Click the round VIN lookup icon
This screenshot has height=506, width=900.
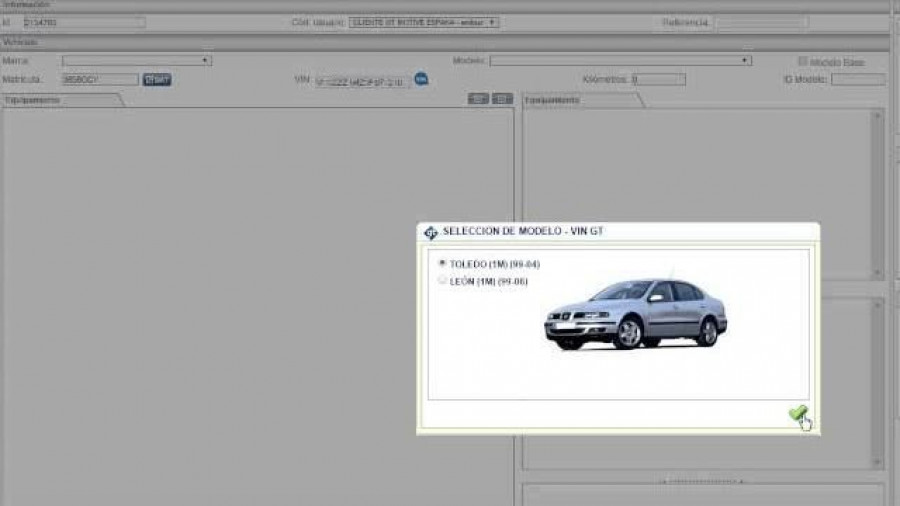click(421, 79)
